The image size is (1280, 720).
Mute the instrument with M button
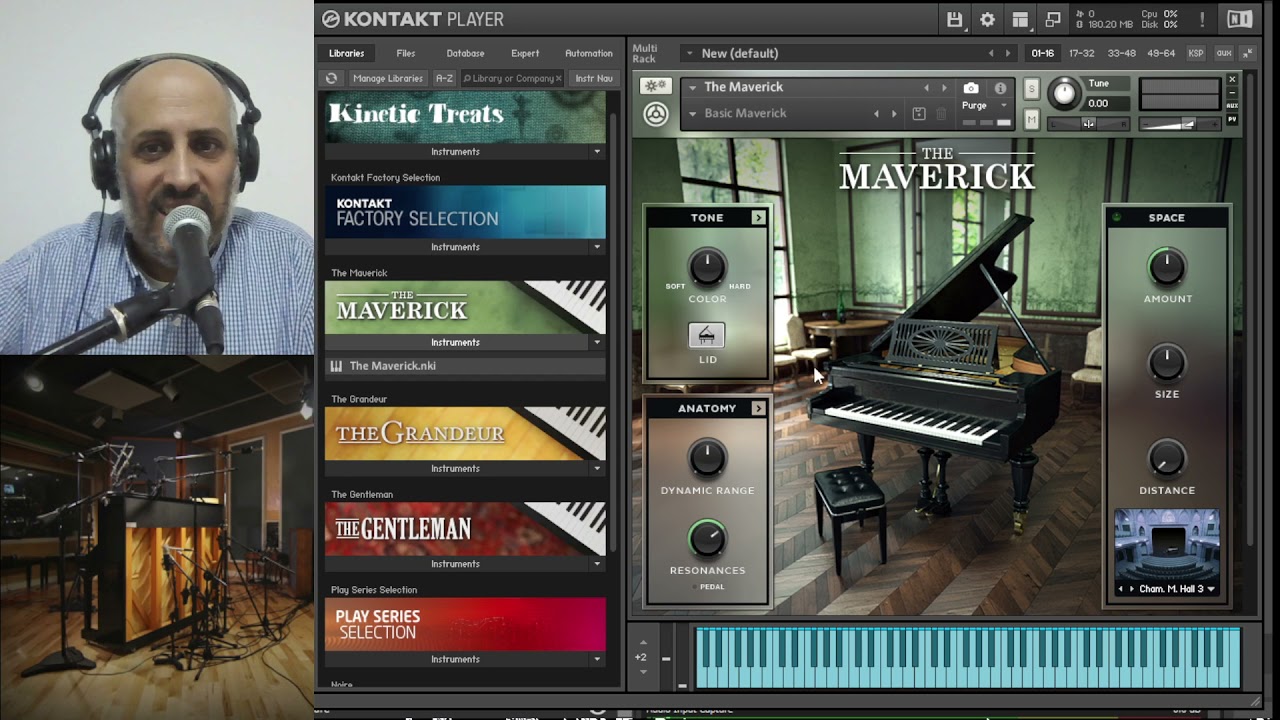click(x=1032, y=120)
